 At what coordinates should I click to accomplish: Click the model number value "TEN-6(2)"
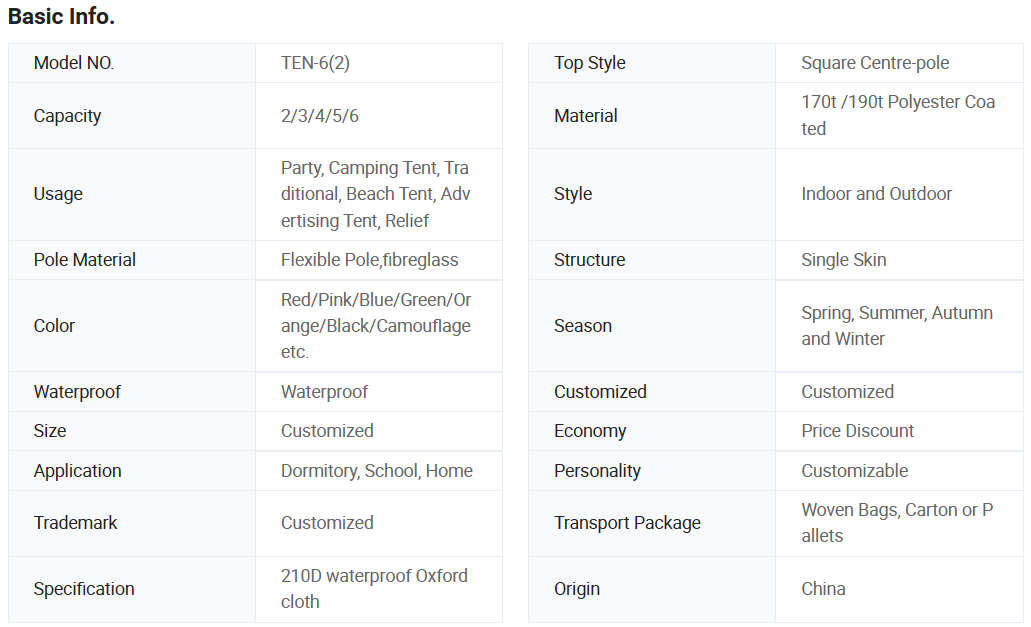[315, 63]
